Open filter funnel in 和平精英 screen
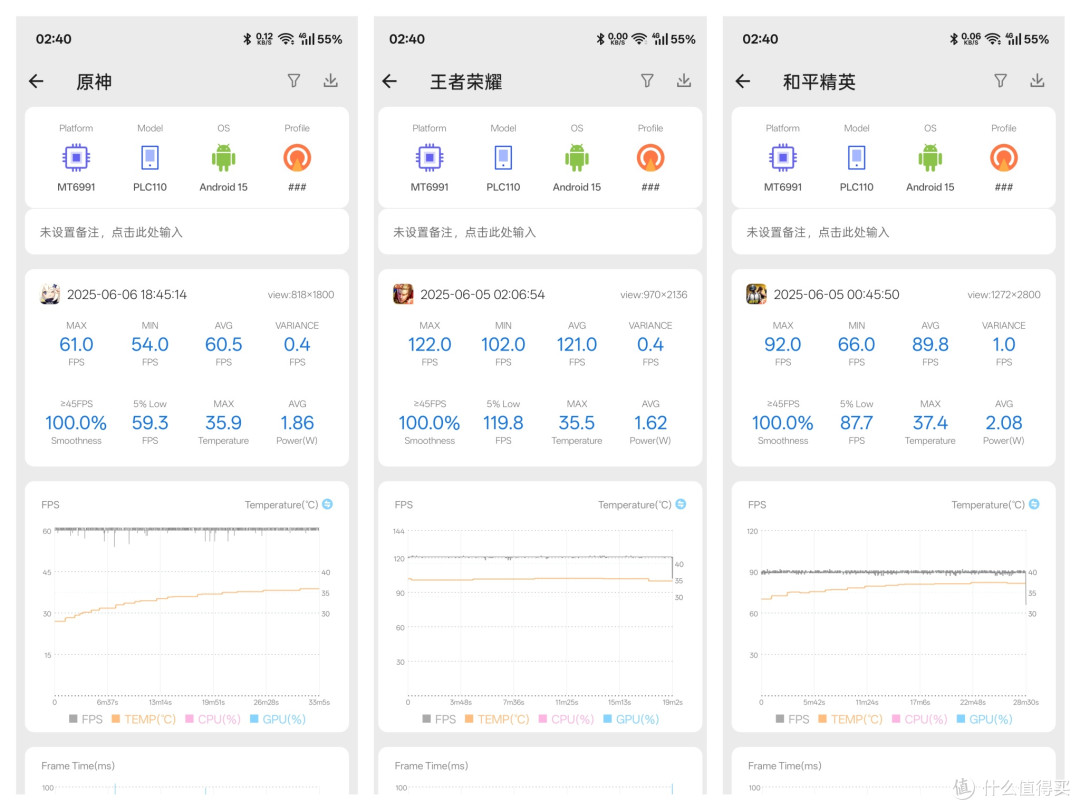The width and height of the screenshot is (1080, 810). 1001,81
